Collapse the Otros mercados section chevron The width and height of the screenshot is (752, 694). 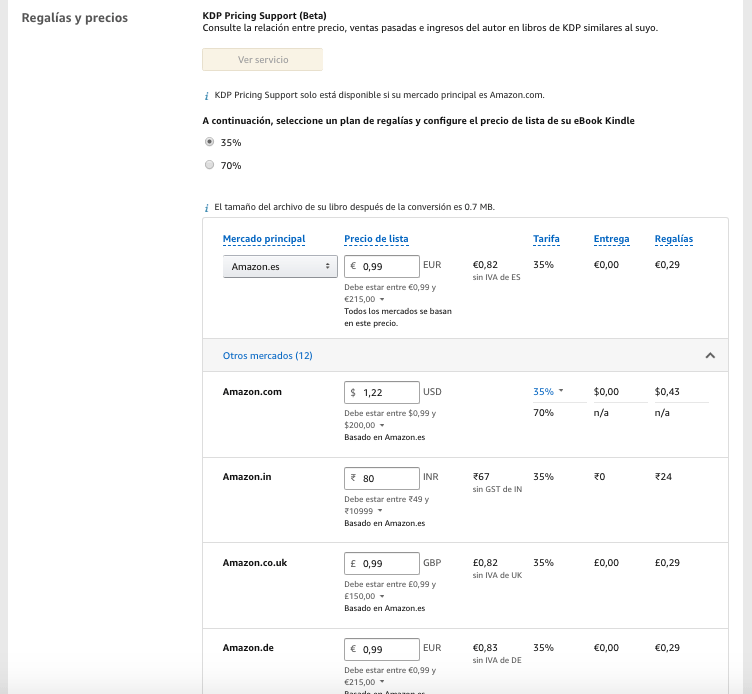coord(710,356)
